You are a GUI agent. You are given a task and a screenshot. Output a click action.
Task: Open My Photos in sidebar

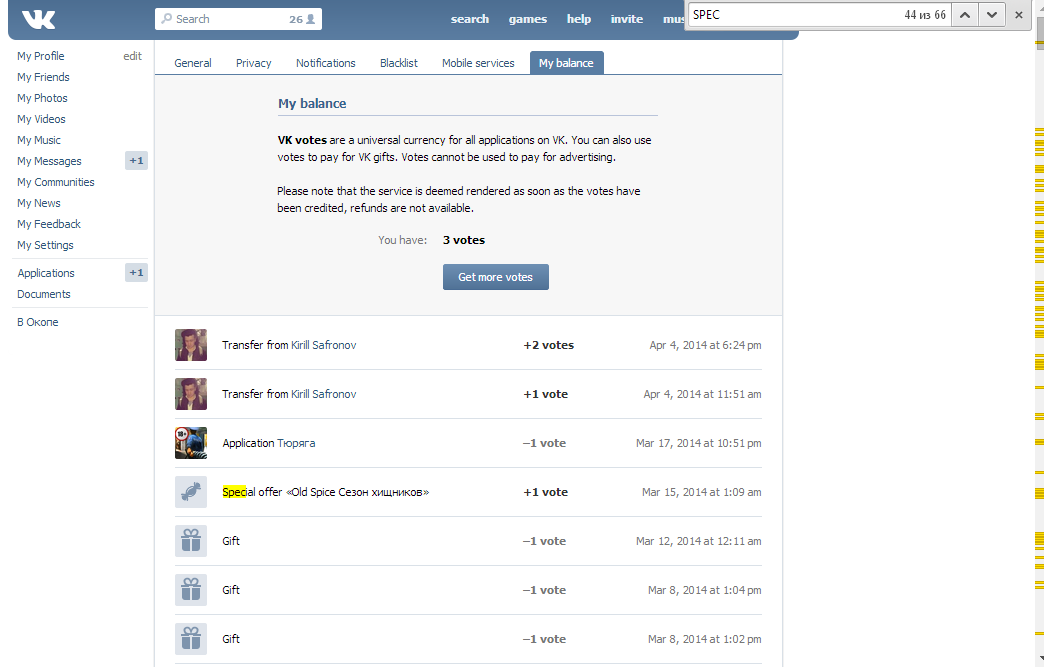coord(43,98)
